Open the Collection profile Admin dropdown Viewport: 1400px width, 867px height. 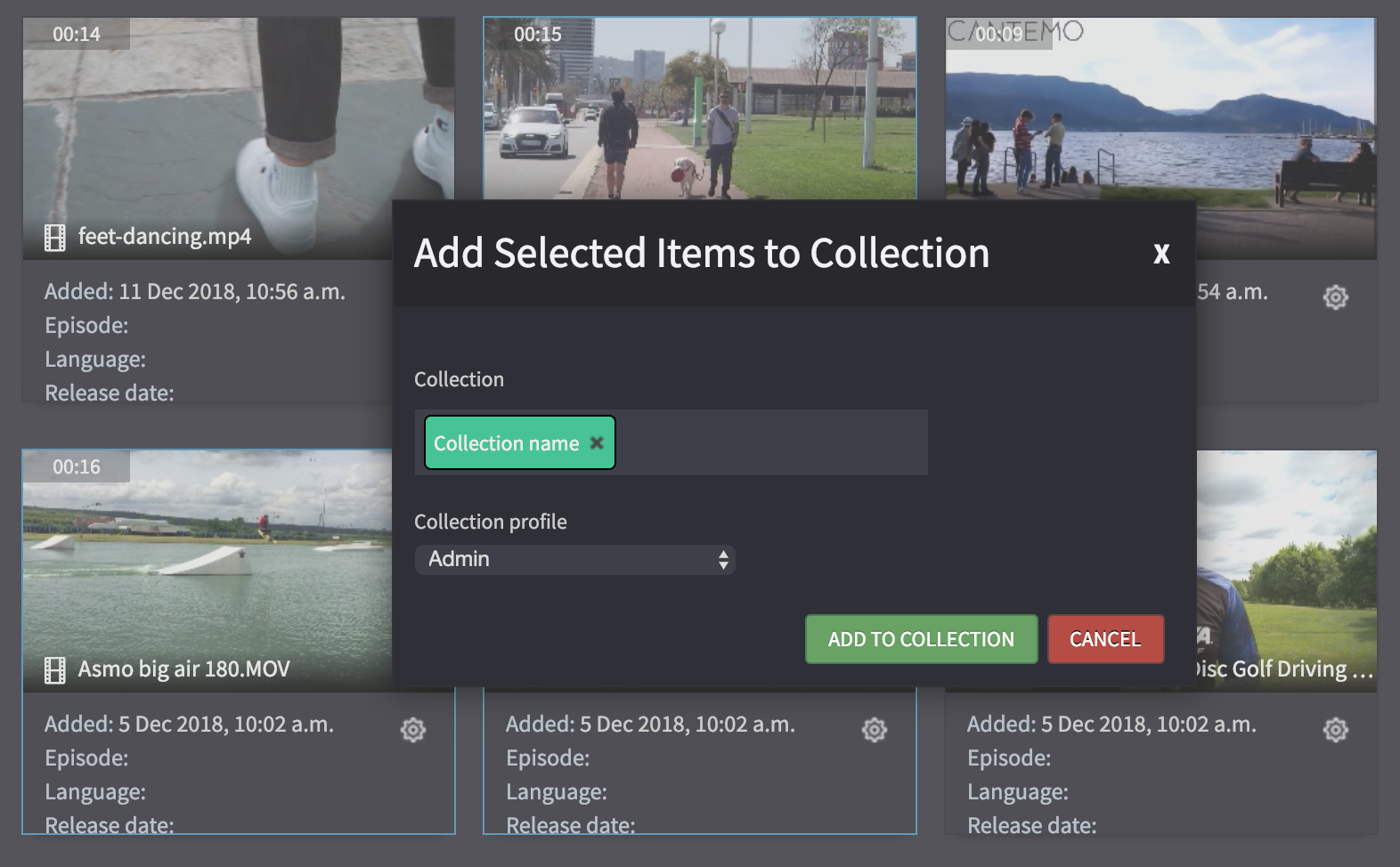pyautogui.click(x=574, y=559)
